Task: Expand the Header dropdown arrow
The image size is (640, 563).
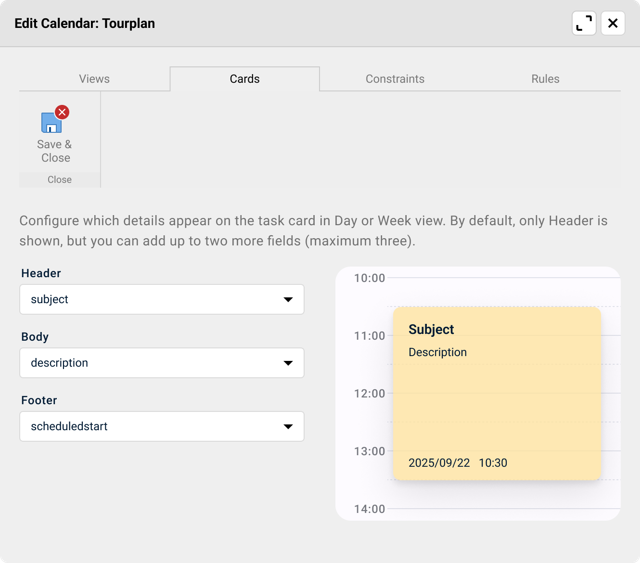Action: coord(288,300)
